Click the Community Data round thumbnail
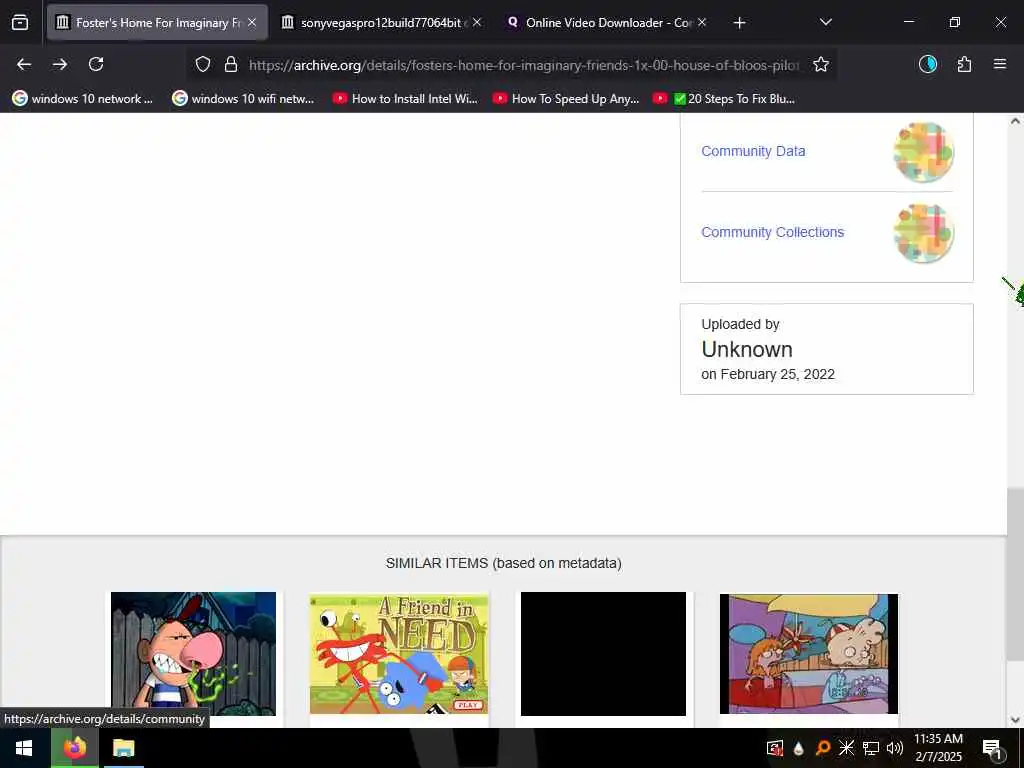Screen dimensions: 1024x768 click(923, 152)
